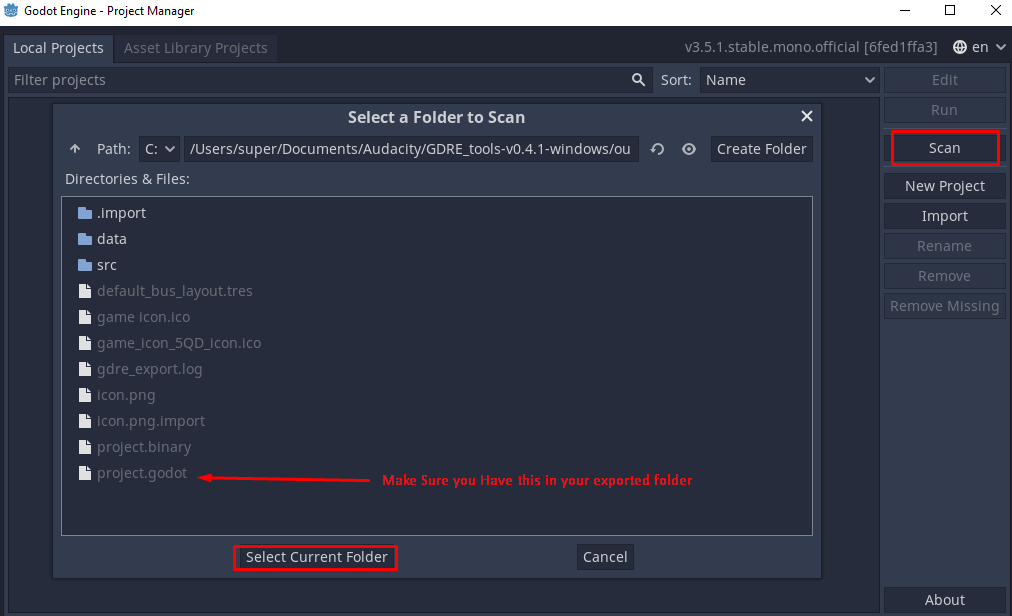Click the Cancel button

tap(605, 557)
